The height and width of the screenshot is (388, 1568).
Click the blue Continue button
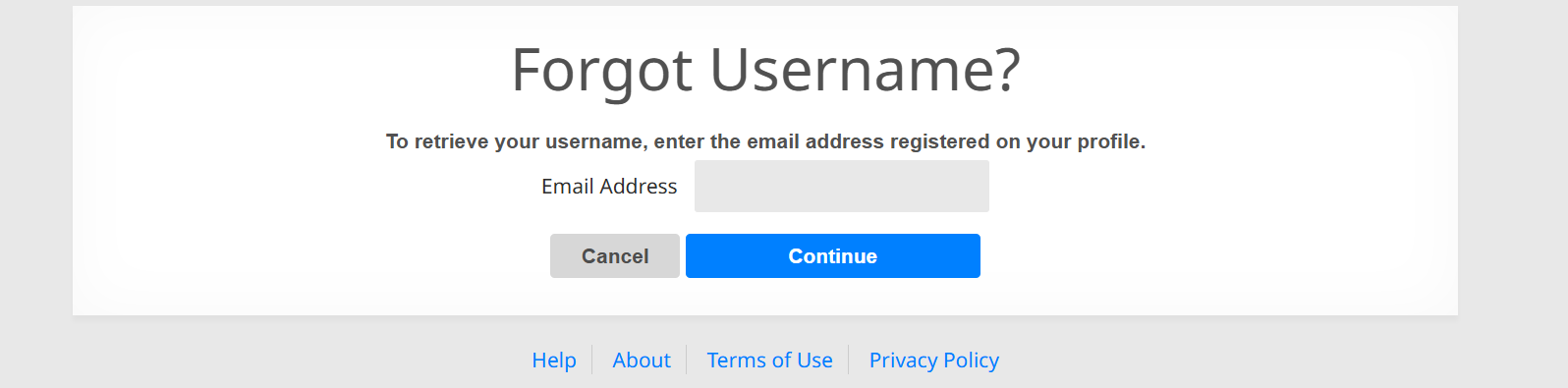[x=832, y=255]
